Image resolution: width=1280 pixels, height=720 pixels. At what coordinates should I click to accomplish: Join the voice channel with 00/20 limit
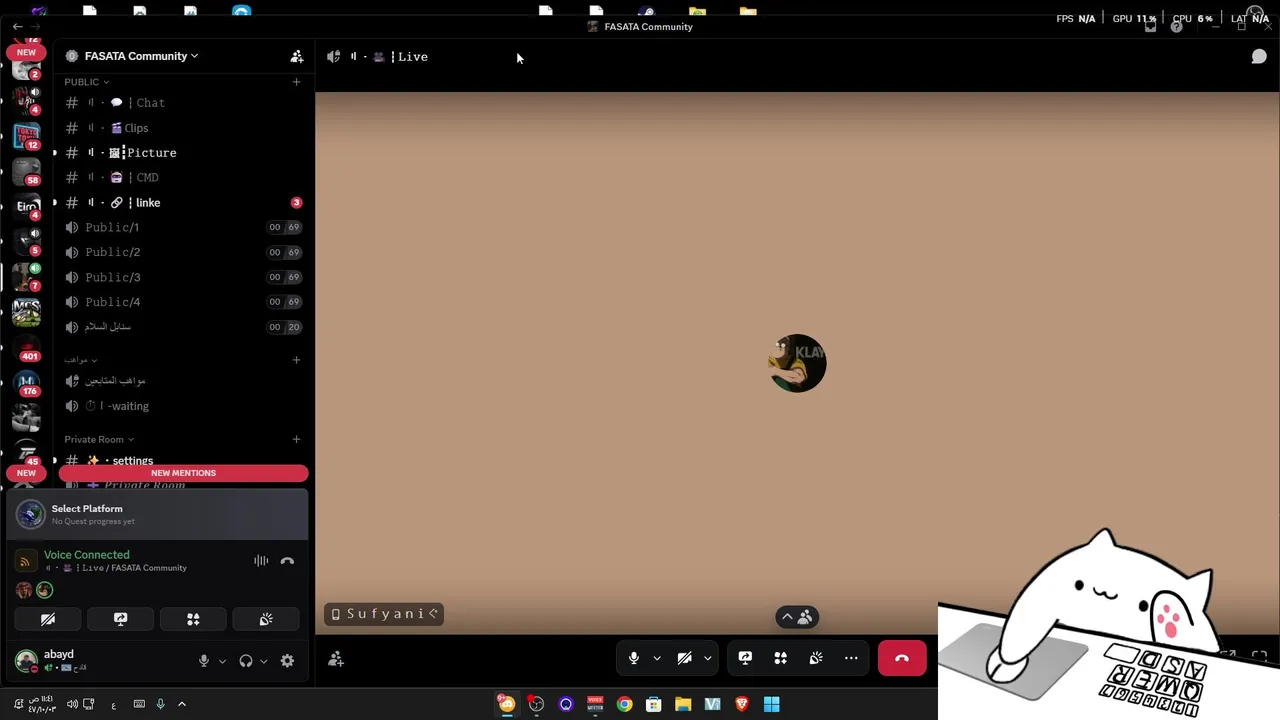[183, 327]
